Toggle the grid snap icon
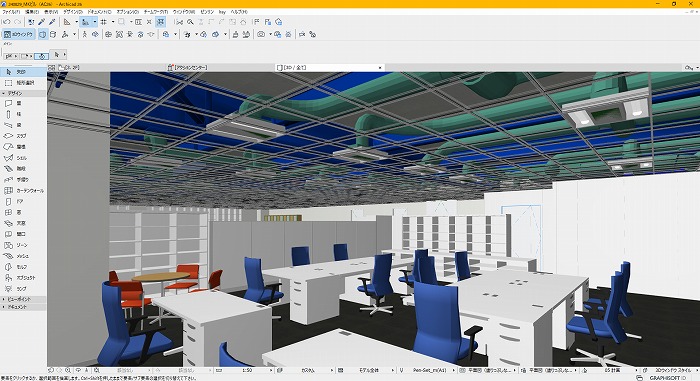Image resolution: width=700 pixels, height=381 pixels. coord(104,22)
